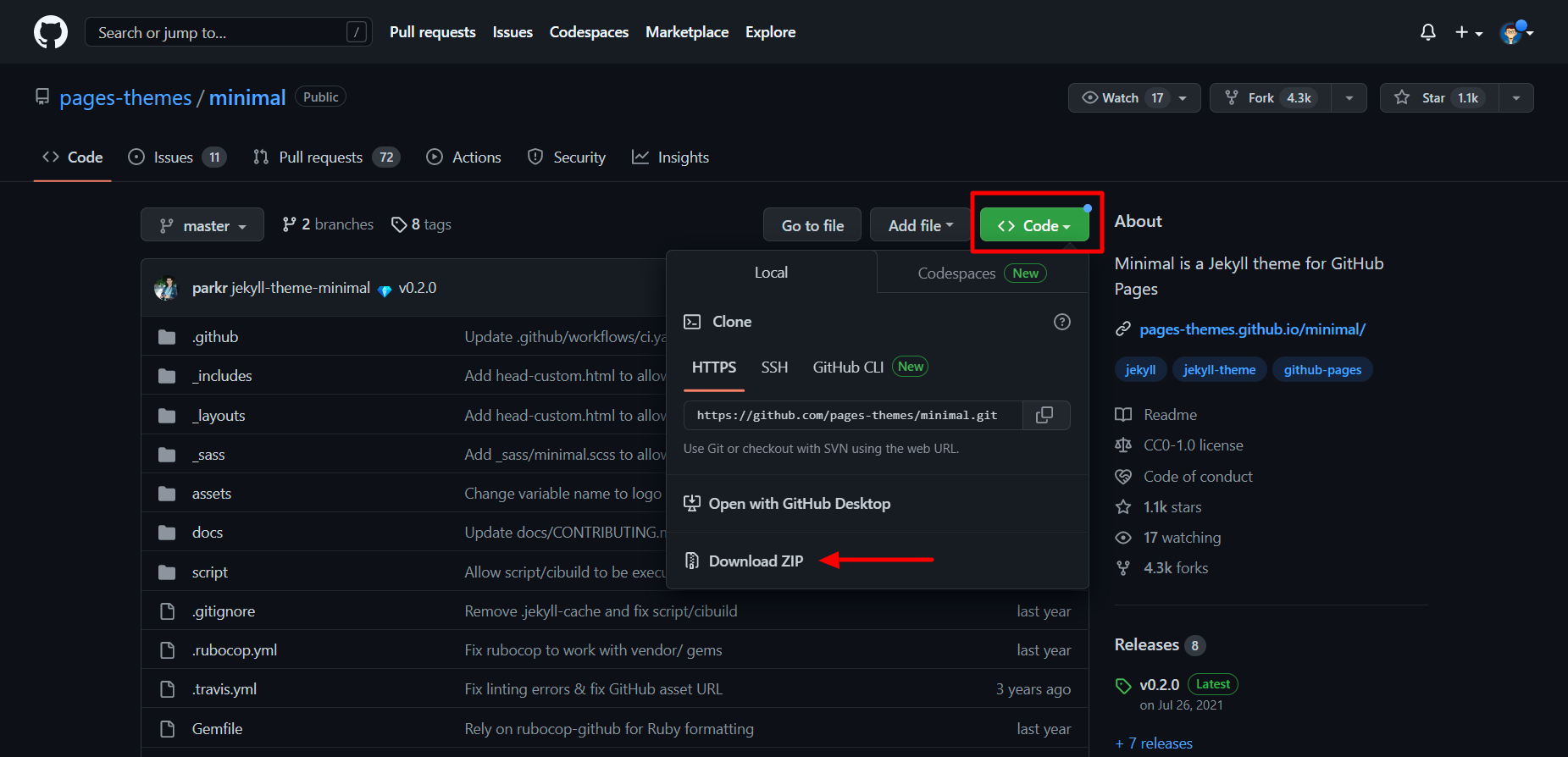Image resolution: width=1568 pixels, height=757 pixels.
Task: Open the docs folder icon
Action: [x=167, y=533]
